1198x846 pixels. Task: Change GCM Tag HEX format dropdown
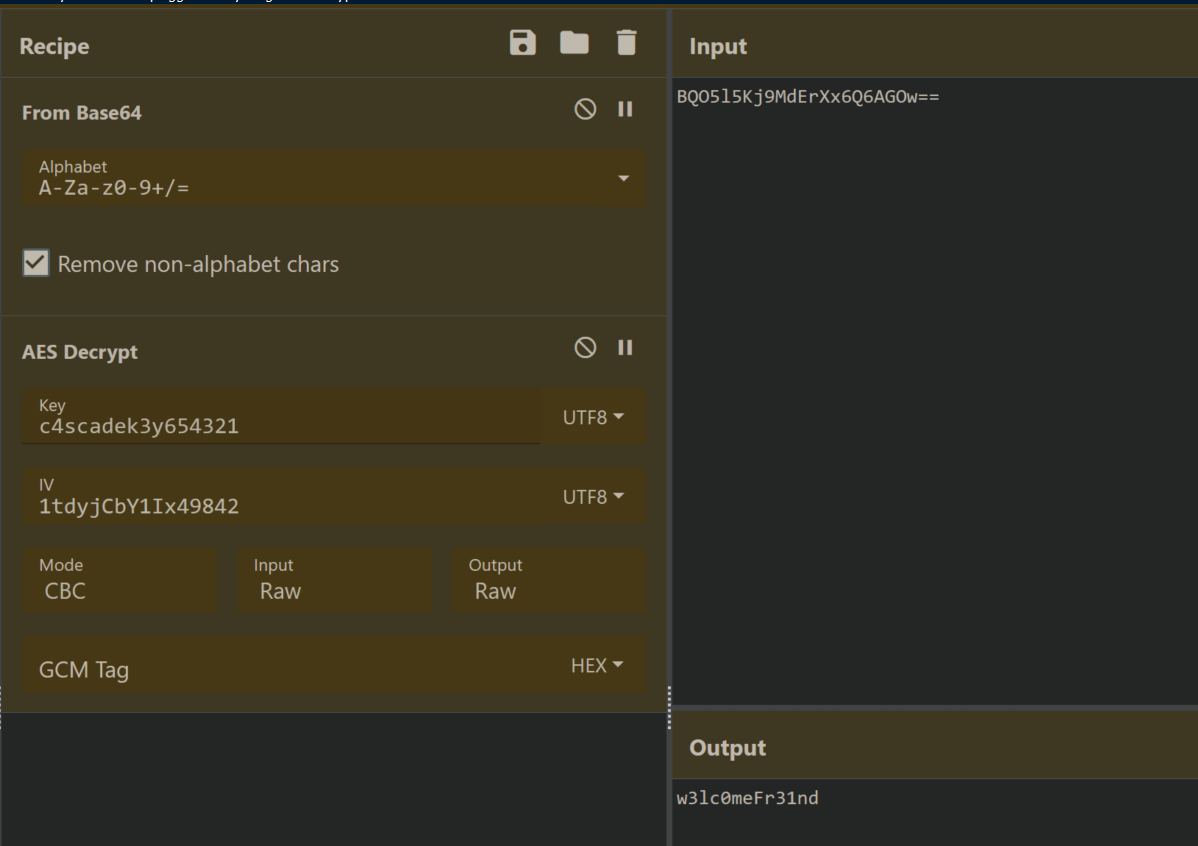coord(597,665)
